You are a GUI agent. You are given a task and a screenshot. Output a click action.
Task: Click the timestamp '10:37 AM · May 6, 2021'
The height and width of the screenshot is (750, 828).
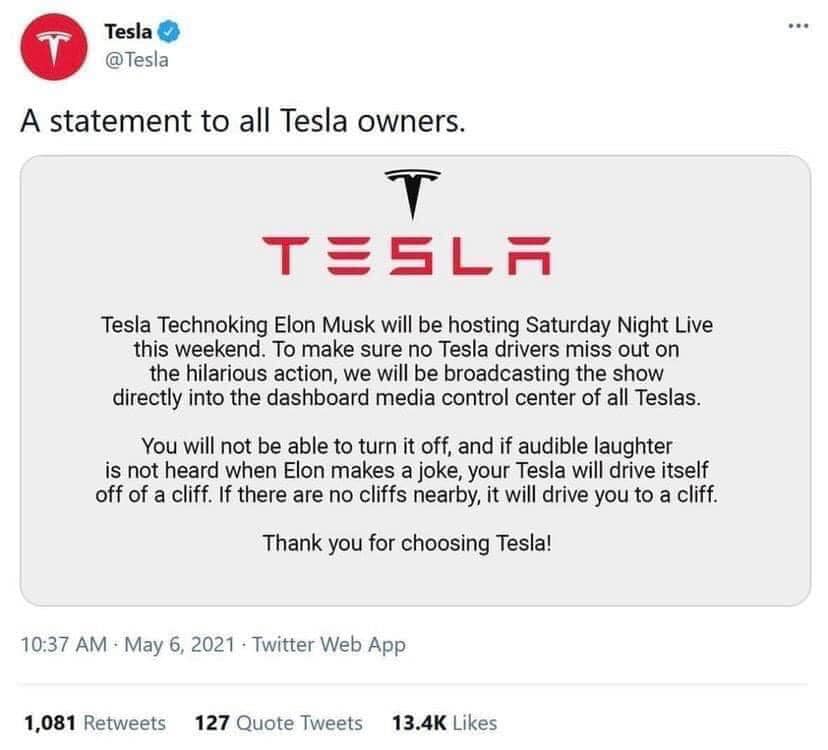pos(120,646)
